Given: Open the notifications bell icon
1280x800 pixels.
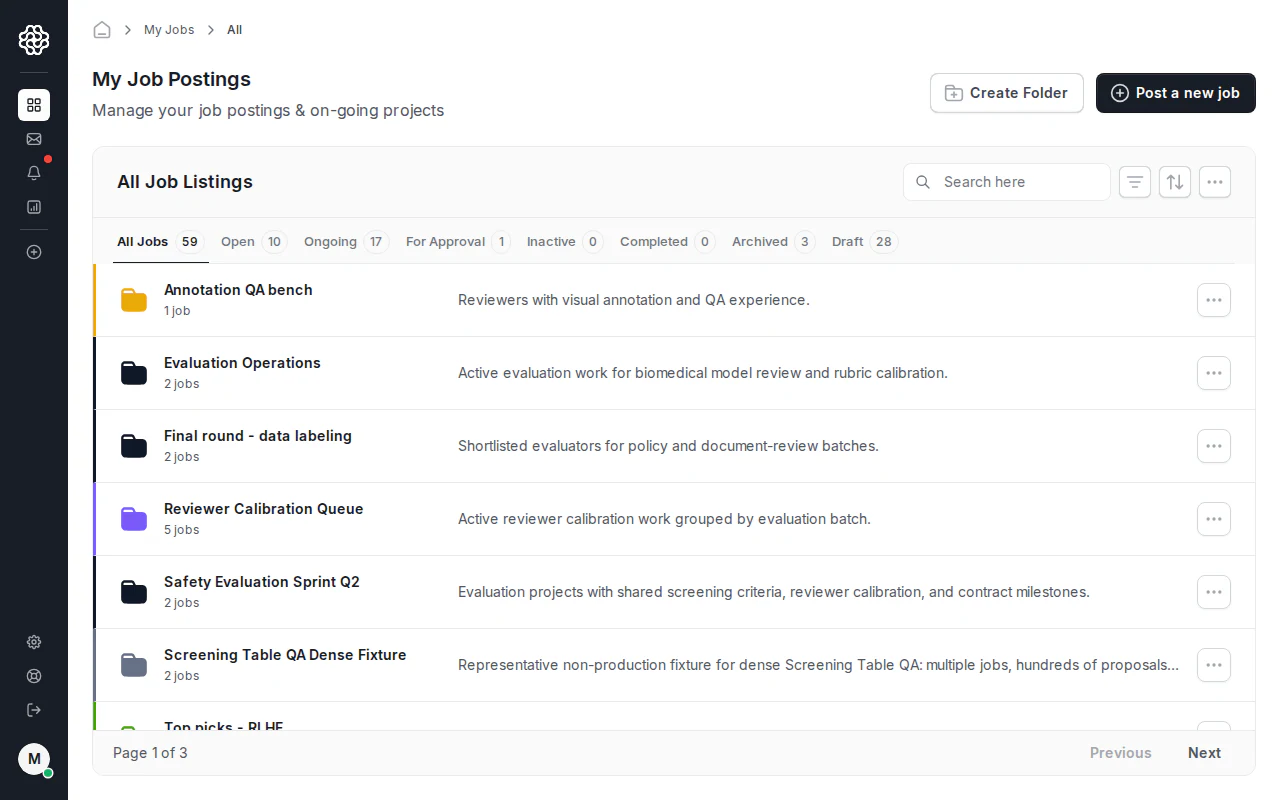Looking at the screenshot, I should pyautogui.click(x=34, y=173).
